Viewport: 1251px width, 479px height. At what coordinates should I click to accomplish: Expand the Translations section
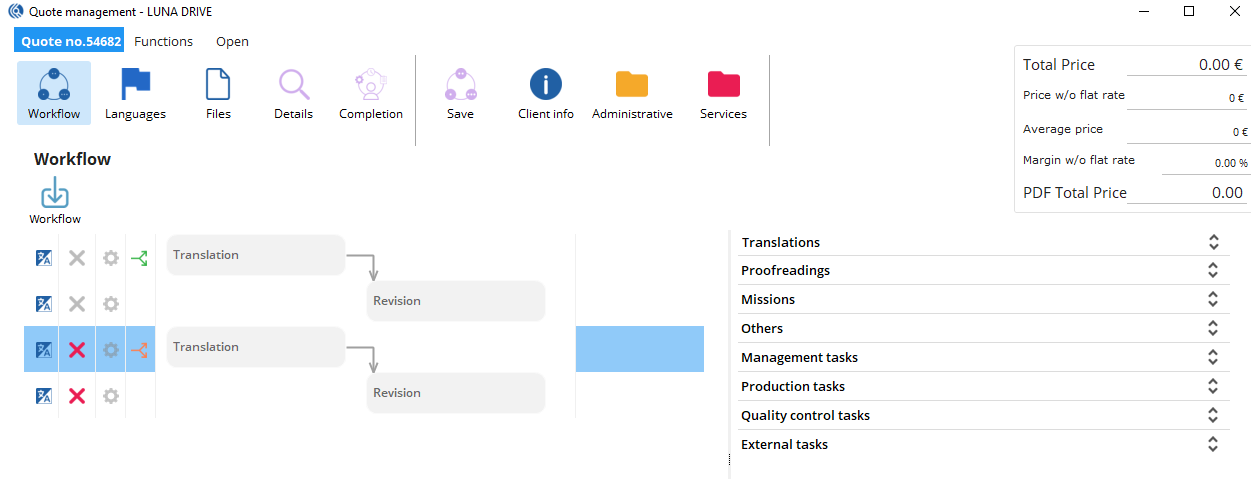click(1213, 242)
